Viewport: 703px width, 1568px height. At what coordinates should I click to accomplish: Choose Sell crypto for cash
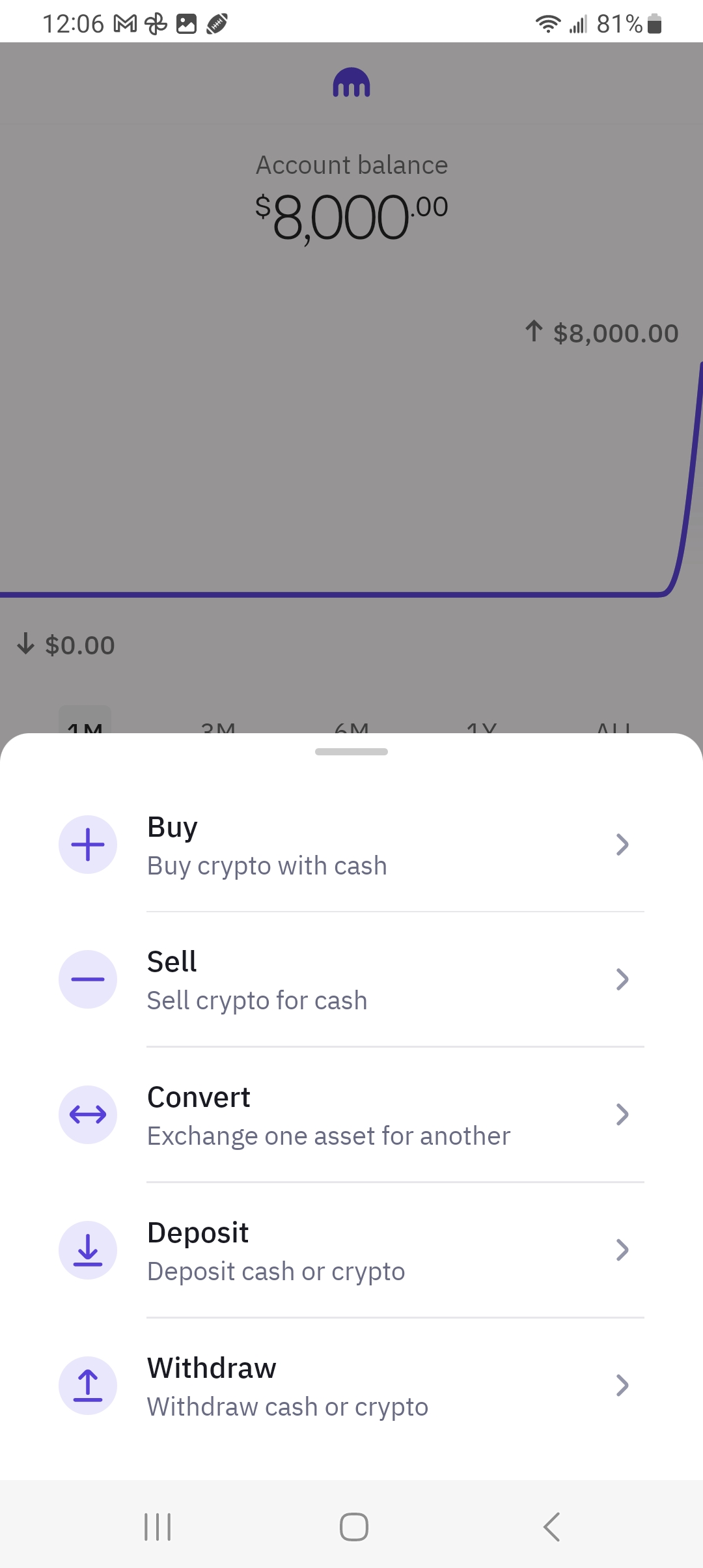(257, 1001)
